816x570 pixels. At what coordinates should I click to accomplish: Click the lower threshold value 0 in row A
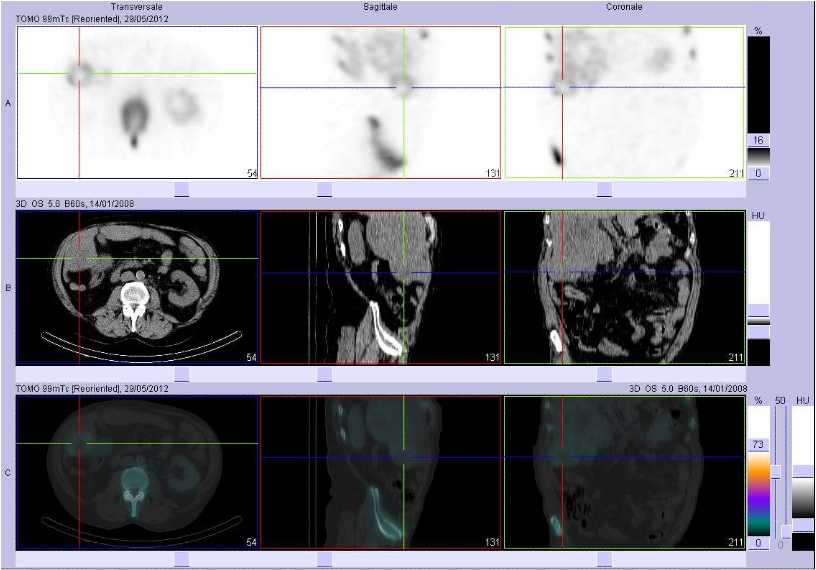(x=758, y=173)
